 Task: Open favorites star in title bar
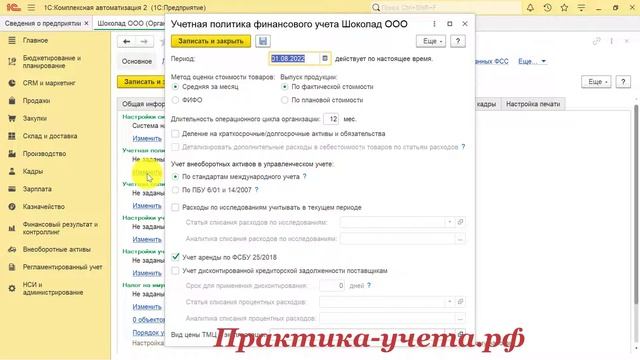point(564,7)
